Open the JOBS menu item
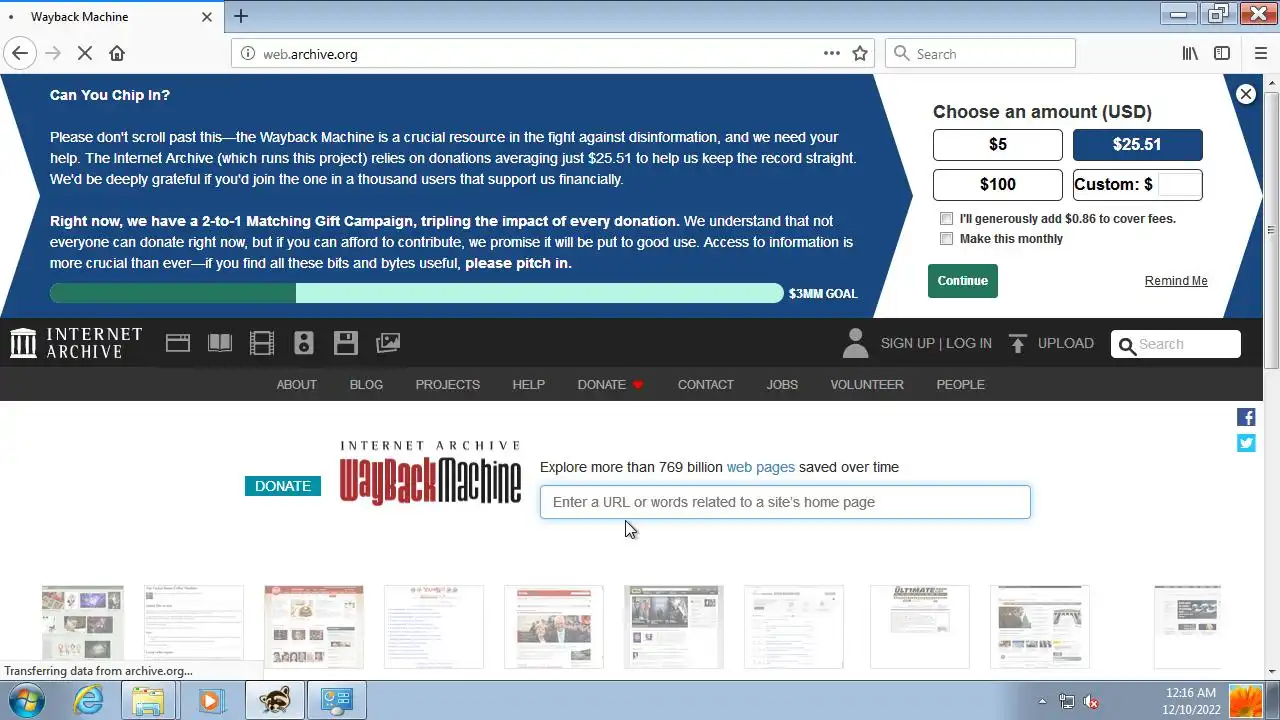 pyautogui.click(x=782, y=385)
